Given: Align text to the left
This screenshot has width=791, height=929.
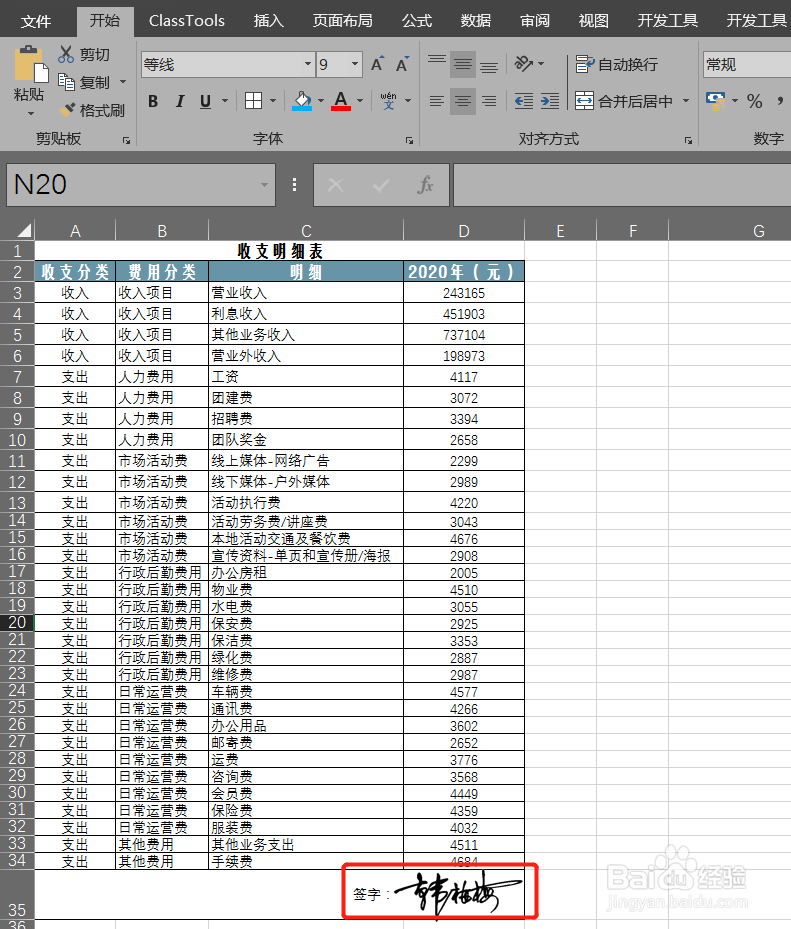Looking at the screenshot, I should (437, 101).
